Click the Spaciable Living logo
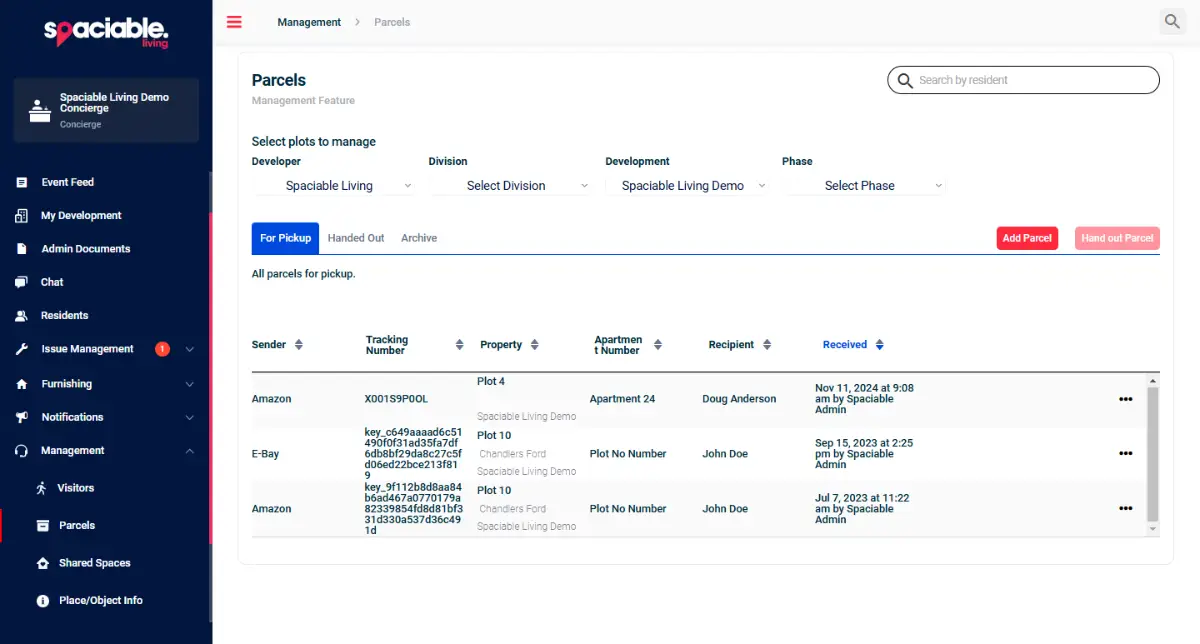The image size is (1200, 644). tap(106, 32)
